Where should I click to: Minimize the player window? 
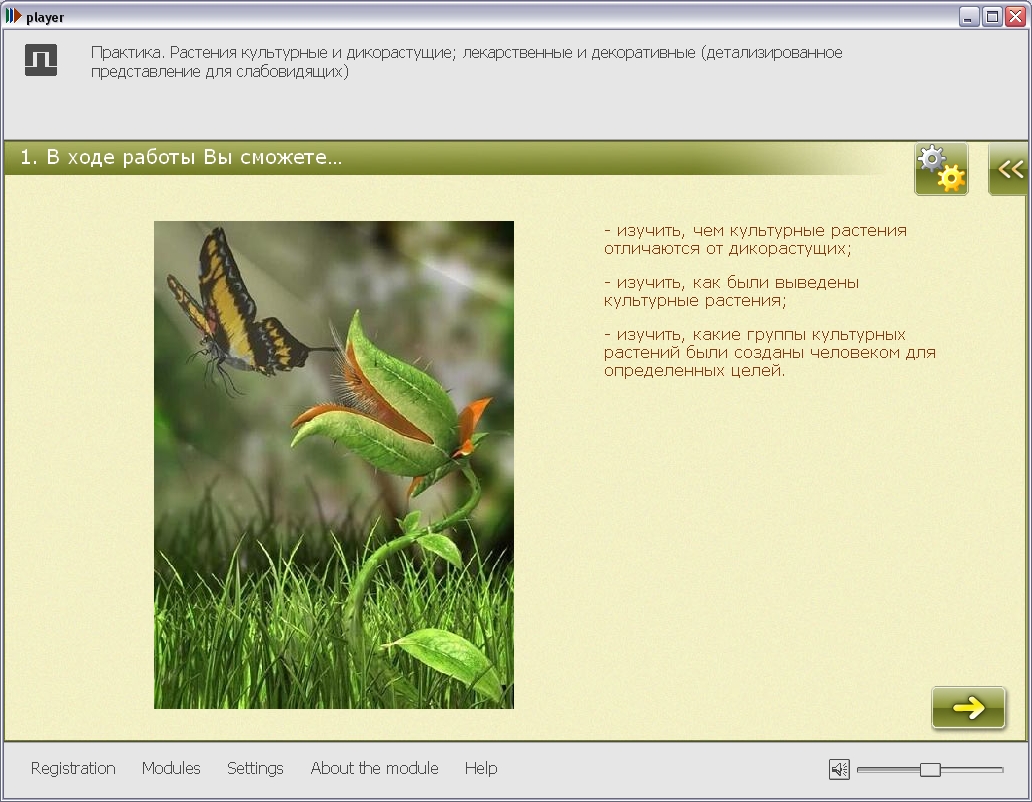968,16
